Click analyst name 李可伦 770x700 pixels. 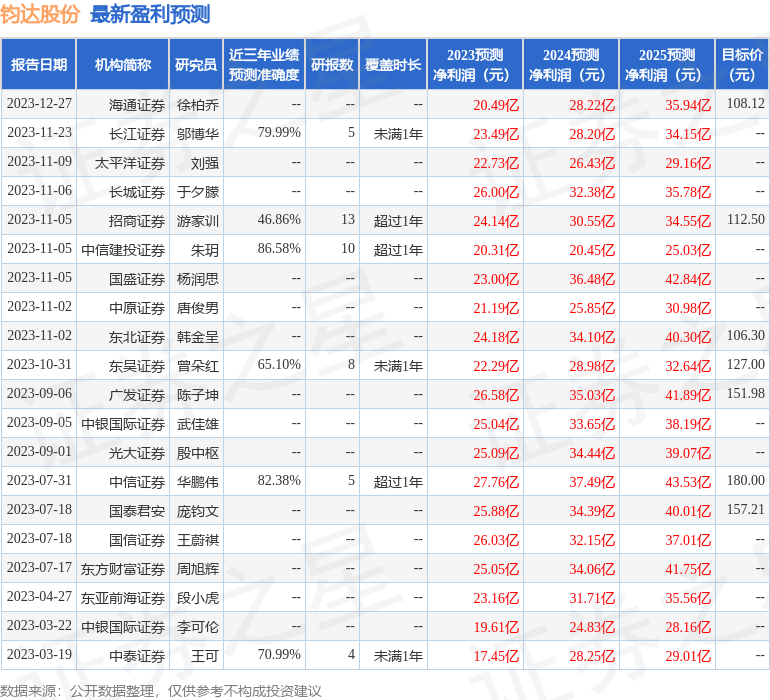(x=197, y=627)
